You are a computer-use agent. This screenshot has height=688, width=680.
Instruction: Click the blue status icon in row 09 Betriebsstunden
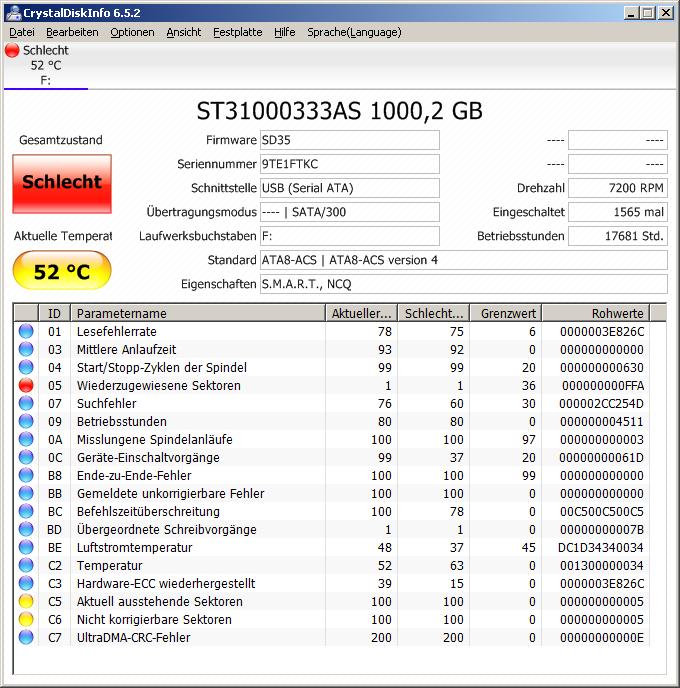coord(26,421)
